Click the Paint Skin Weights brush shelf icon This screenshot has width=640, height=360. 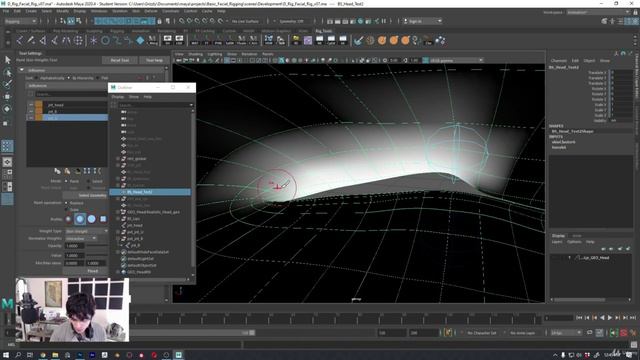358,40
